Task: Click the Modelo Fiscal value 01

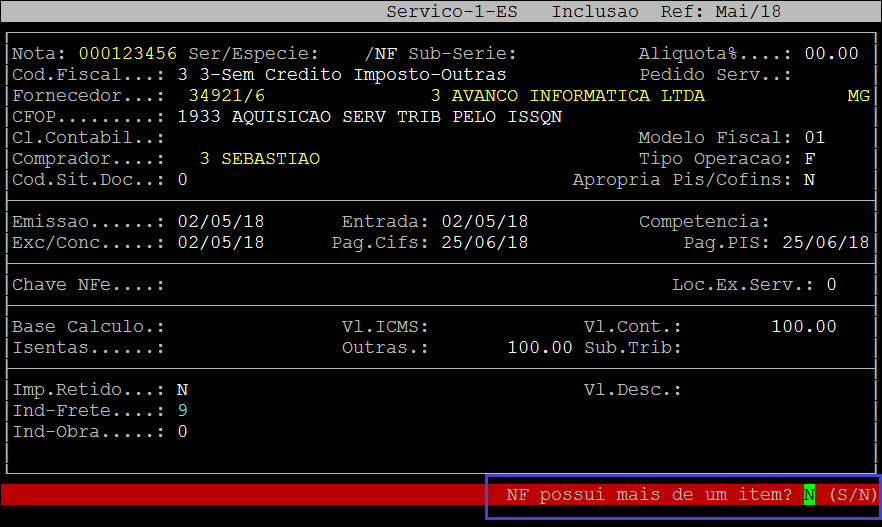Action: point(814,138)
